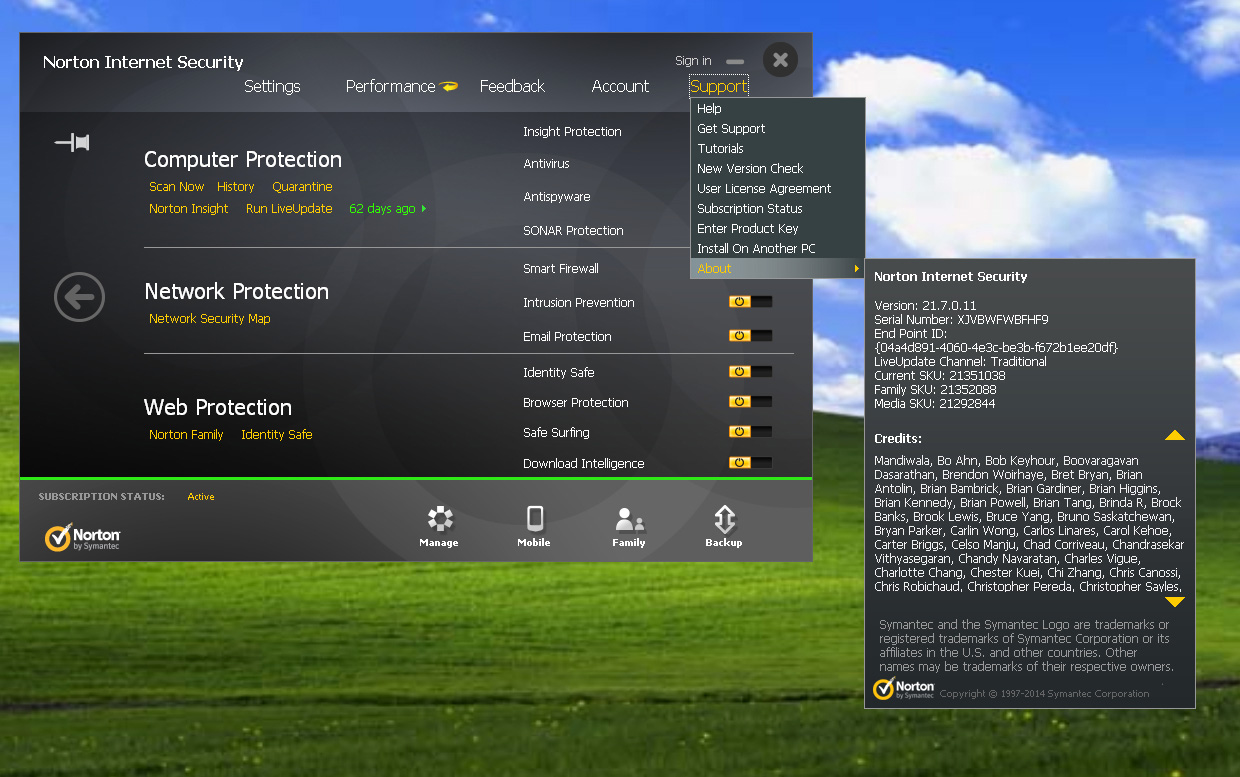This screenshot has width=1240, height=777.
Task: Click the SONAR Protection label
Action: pyautogui.click(x=573, y=231)
